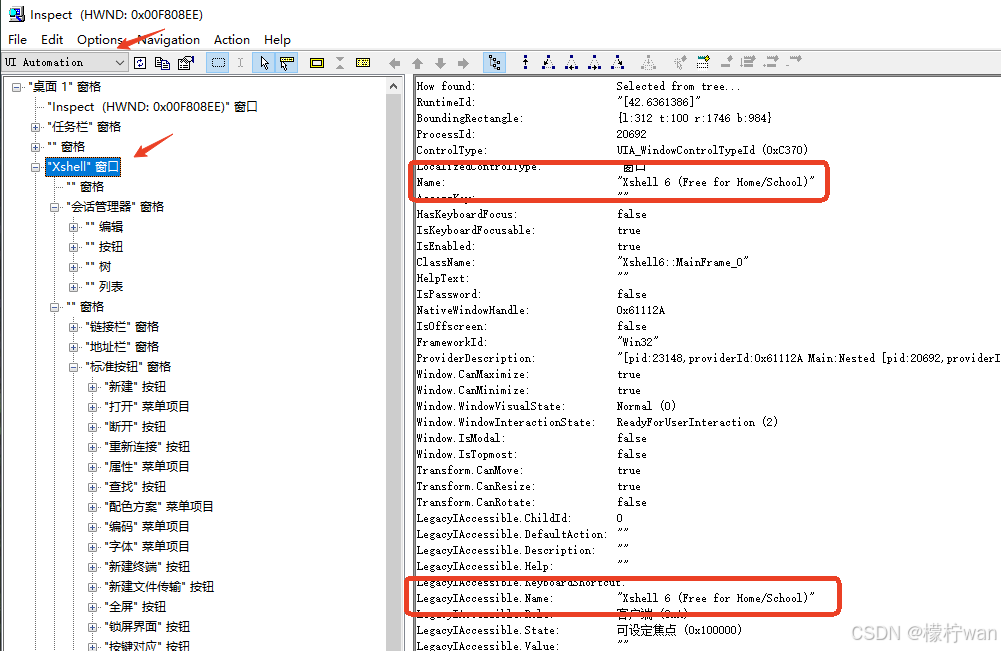The image size is (1001, 651).
Task: Select the Watch Cursor arrow icon
Action: pos(265,62)
